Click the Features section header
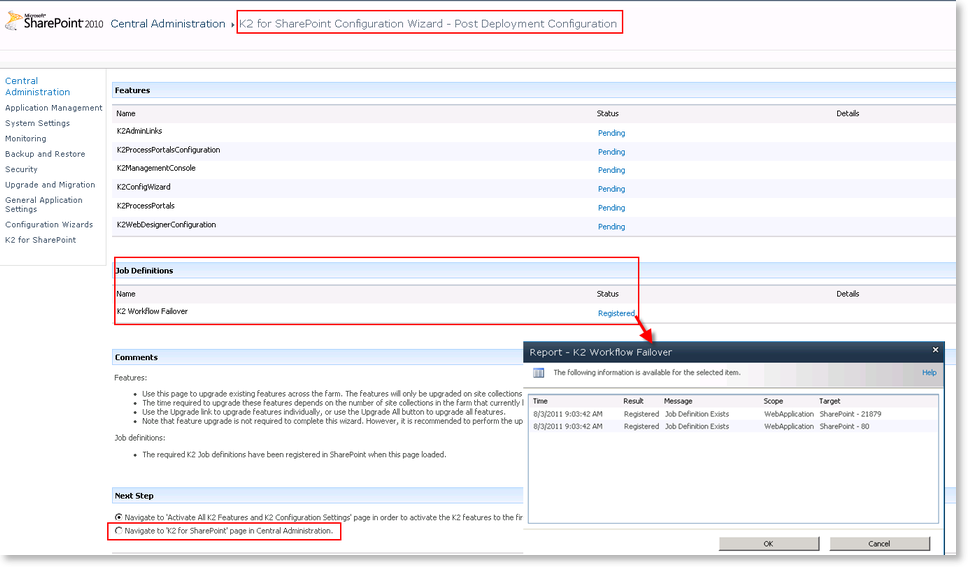Image resolution: width=968 pixels, height=567 pixels. [x=132, y=90]
